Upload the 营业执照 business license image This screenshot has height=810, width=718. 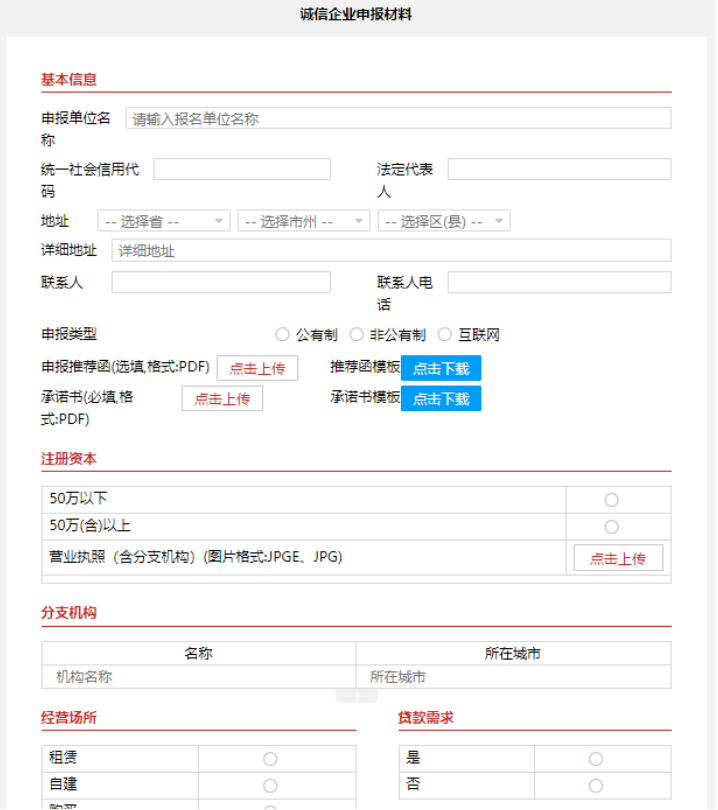point(617,559)
